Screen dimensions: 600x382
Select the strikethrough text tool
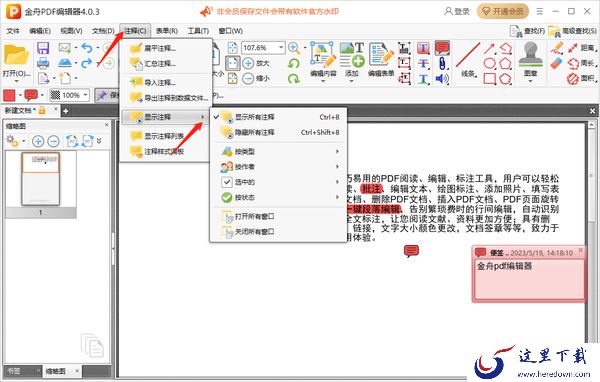(423, 64)
